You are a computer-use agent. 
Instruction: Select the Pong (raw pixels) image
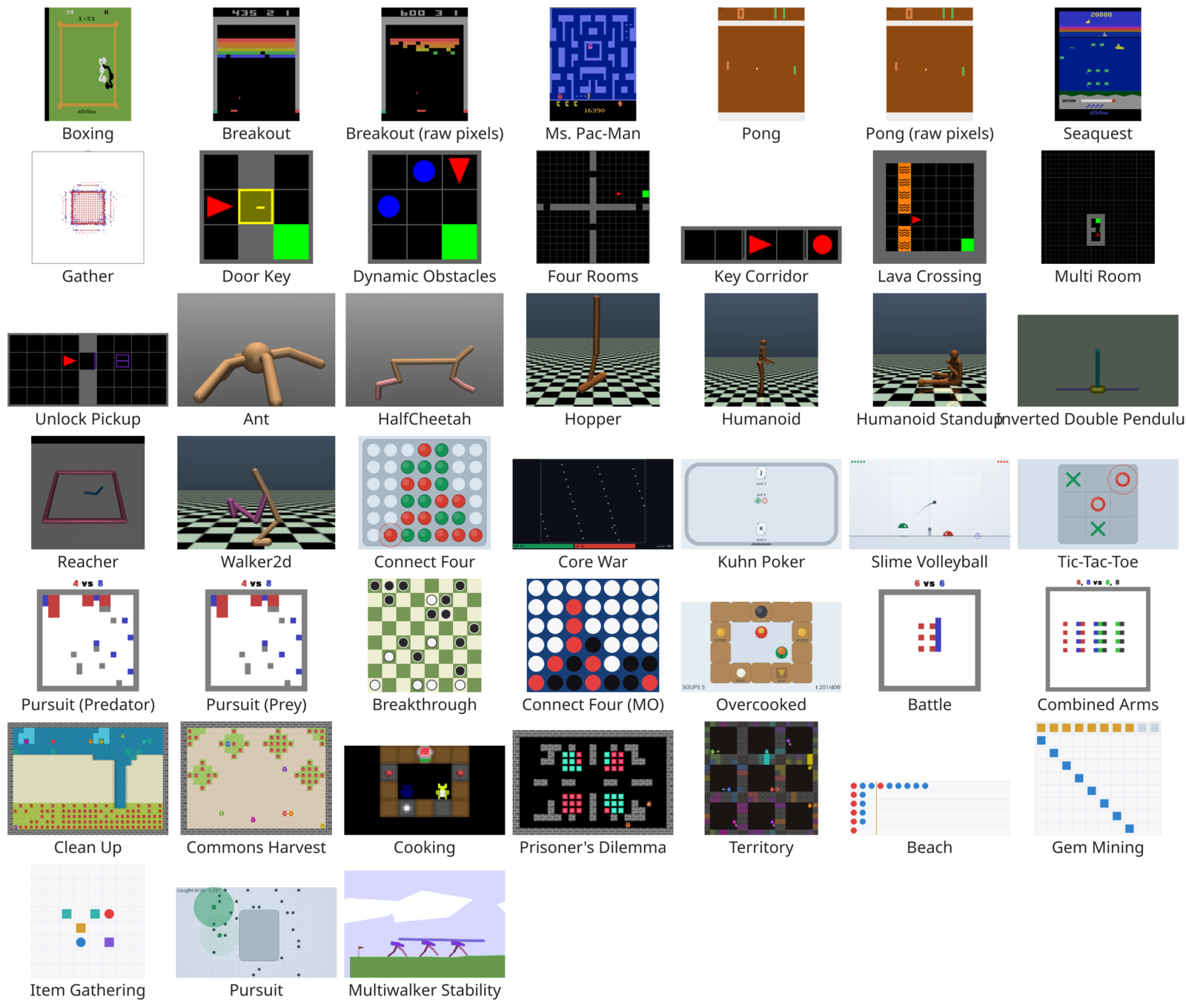coord(930,64)
